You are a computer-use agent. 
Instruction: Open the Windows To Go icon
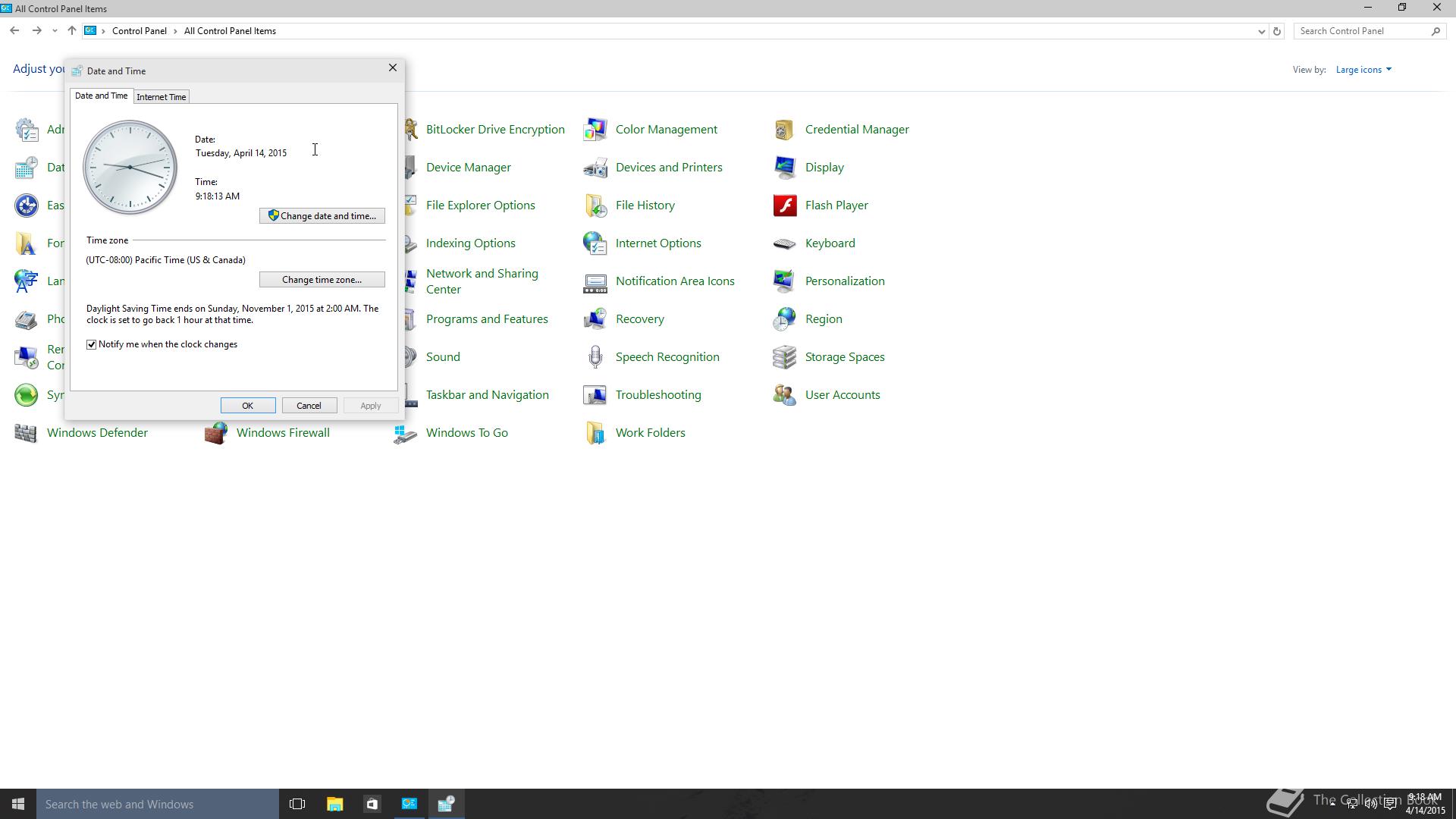coord(406,433)
